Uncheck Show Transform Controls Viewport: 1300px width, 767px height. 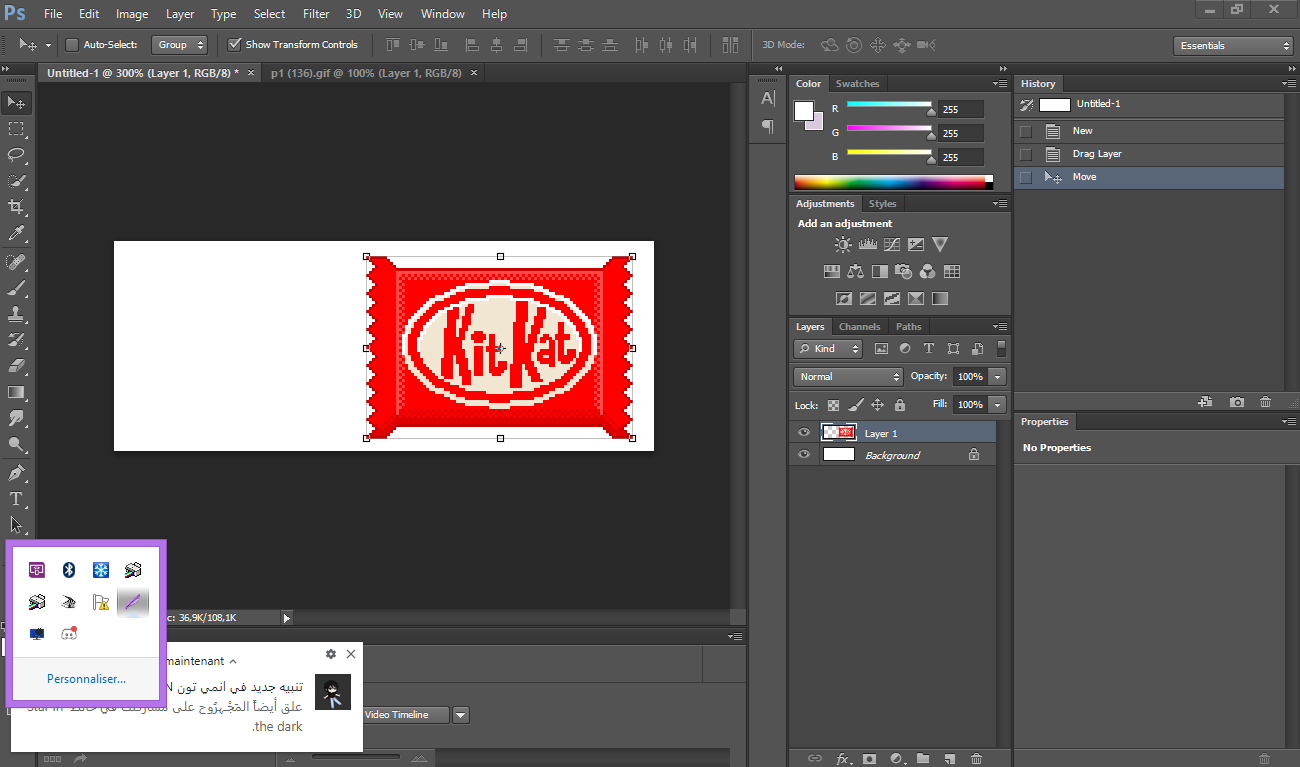235,44
